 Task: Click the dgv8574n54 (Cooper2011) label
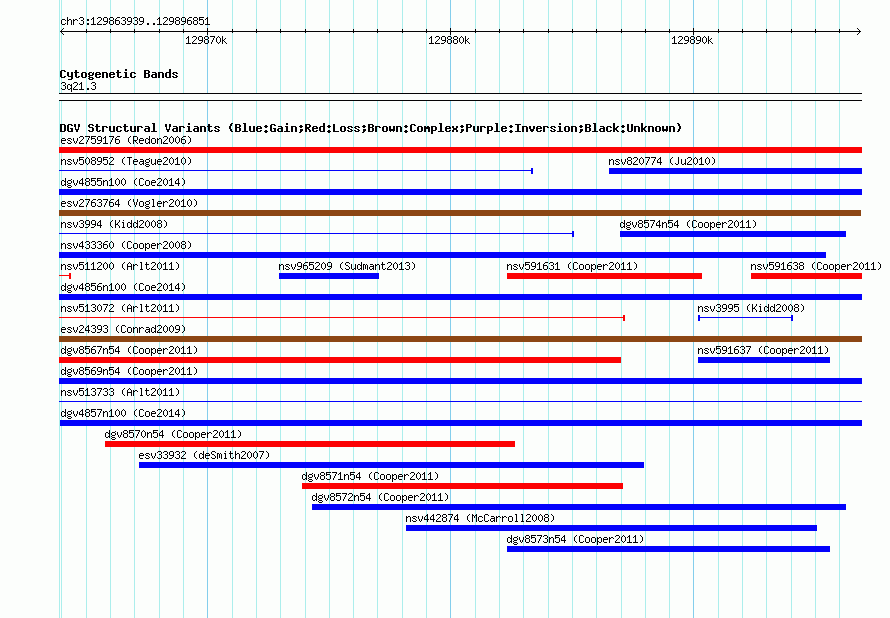point(688,224)
